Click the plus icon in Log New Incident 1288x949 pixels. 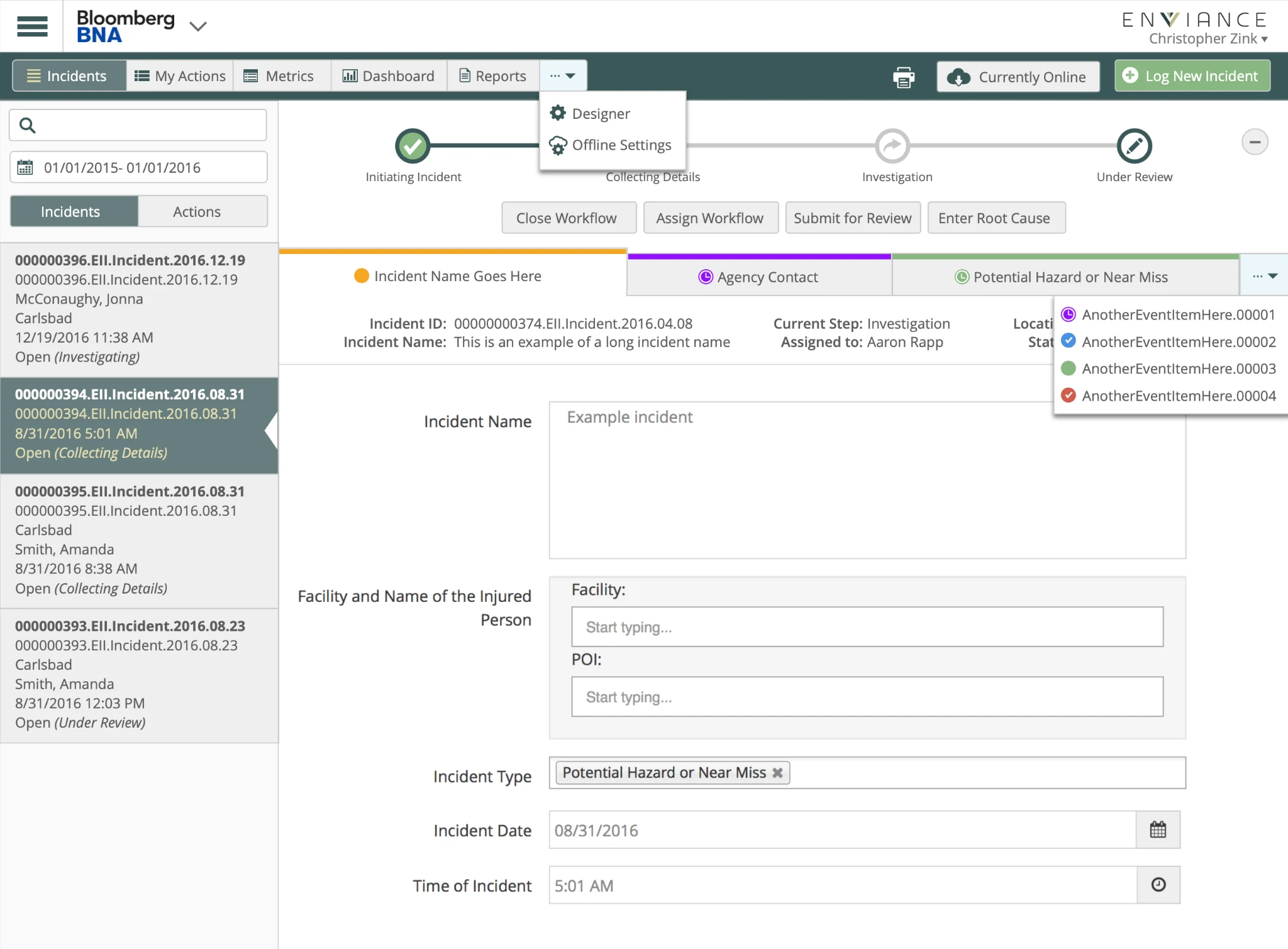click(1130, 75)
